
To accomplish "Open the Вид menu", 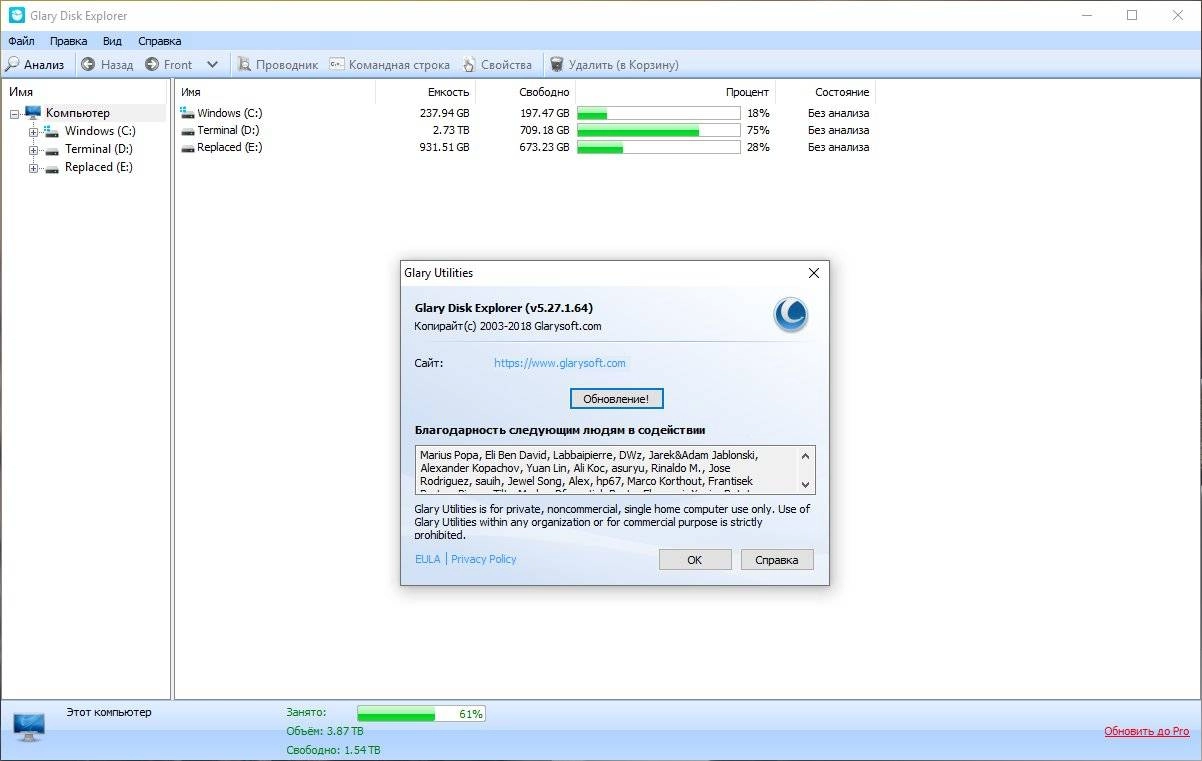I will pos(112,41).
